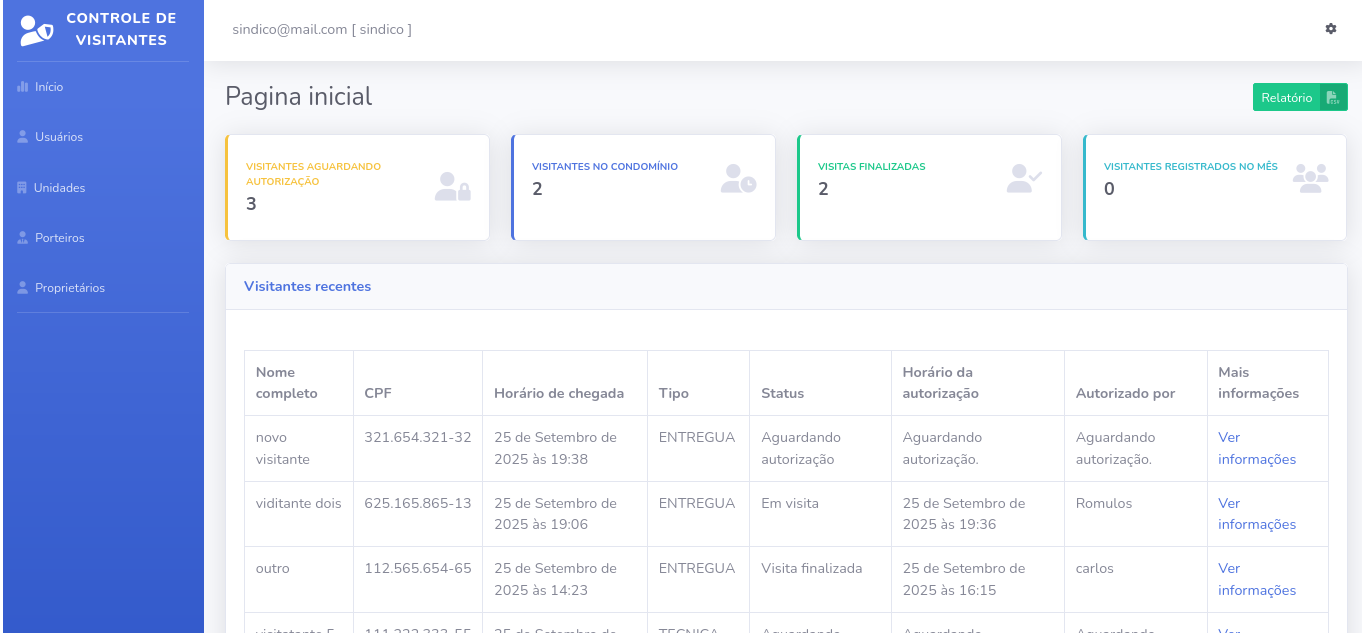Click the Usuários person icon in sidebar

tap(23, 137)
